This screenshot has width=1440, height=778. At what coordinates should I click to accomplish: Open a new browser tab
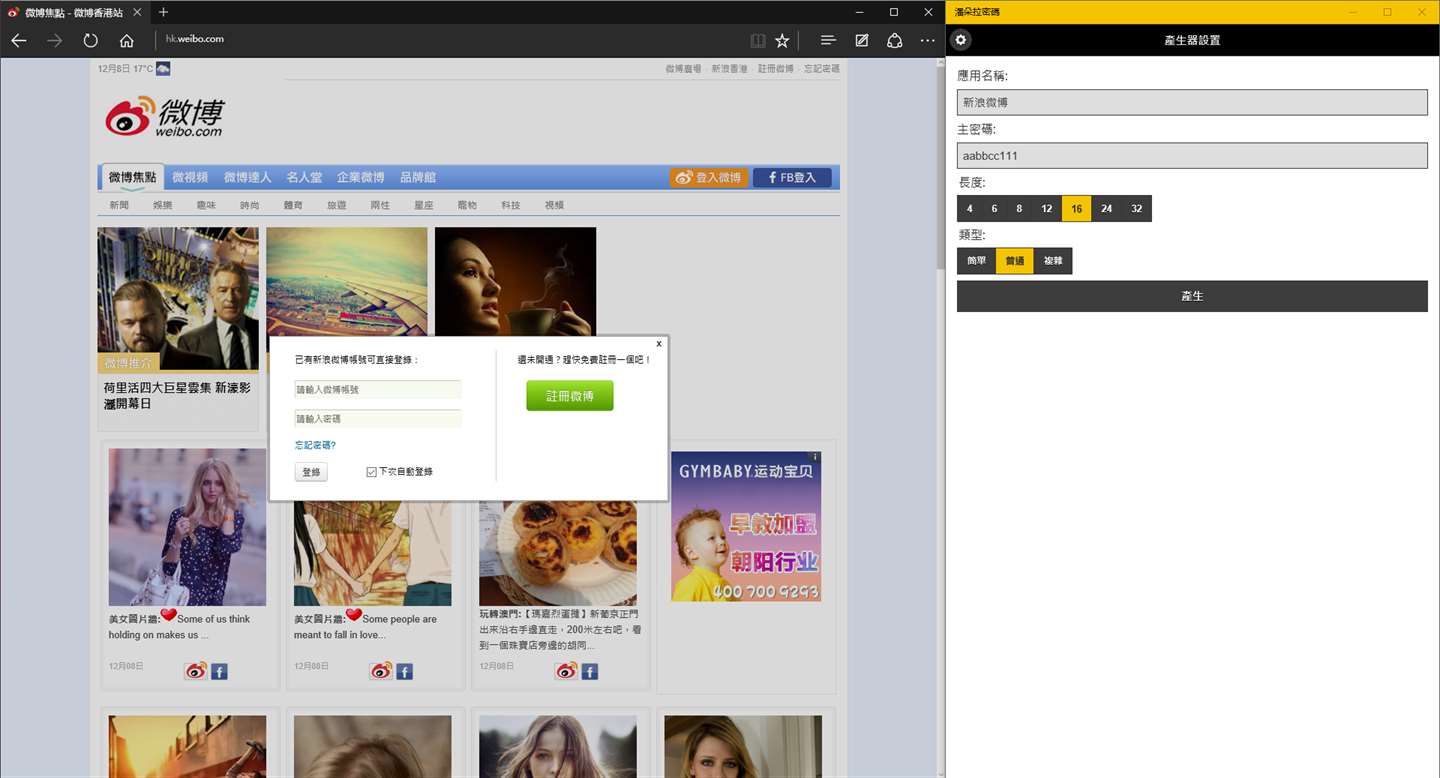pos(164,12)
